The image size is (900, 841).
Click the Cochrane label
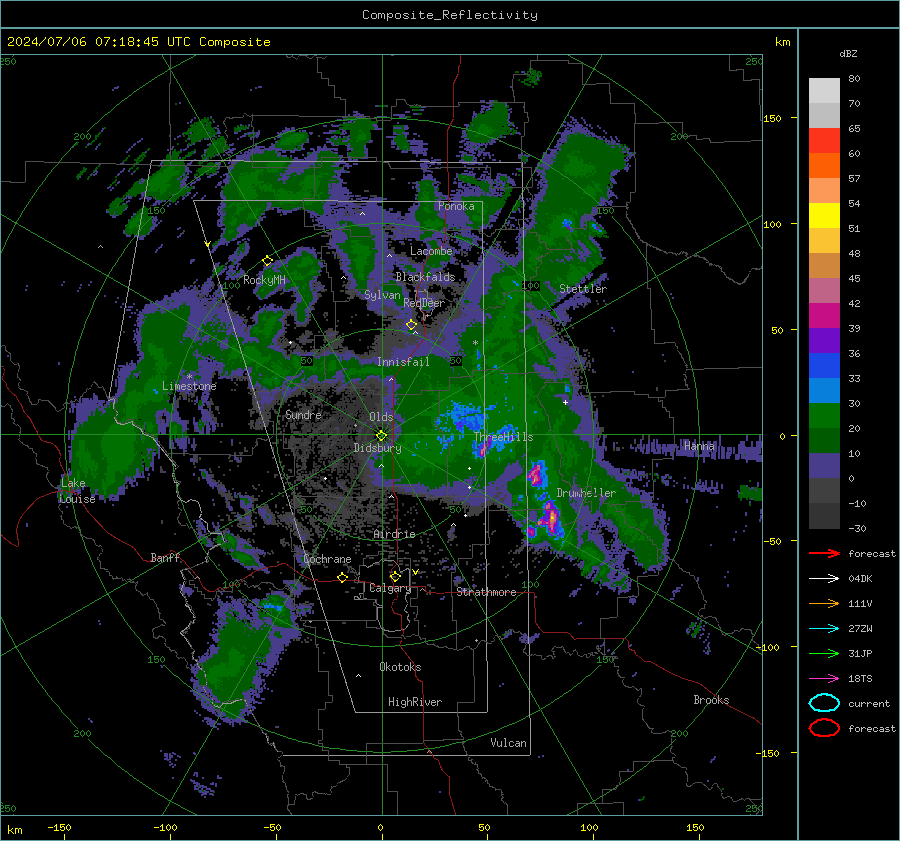pyautogui.click(x=327, y=559)
